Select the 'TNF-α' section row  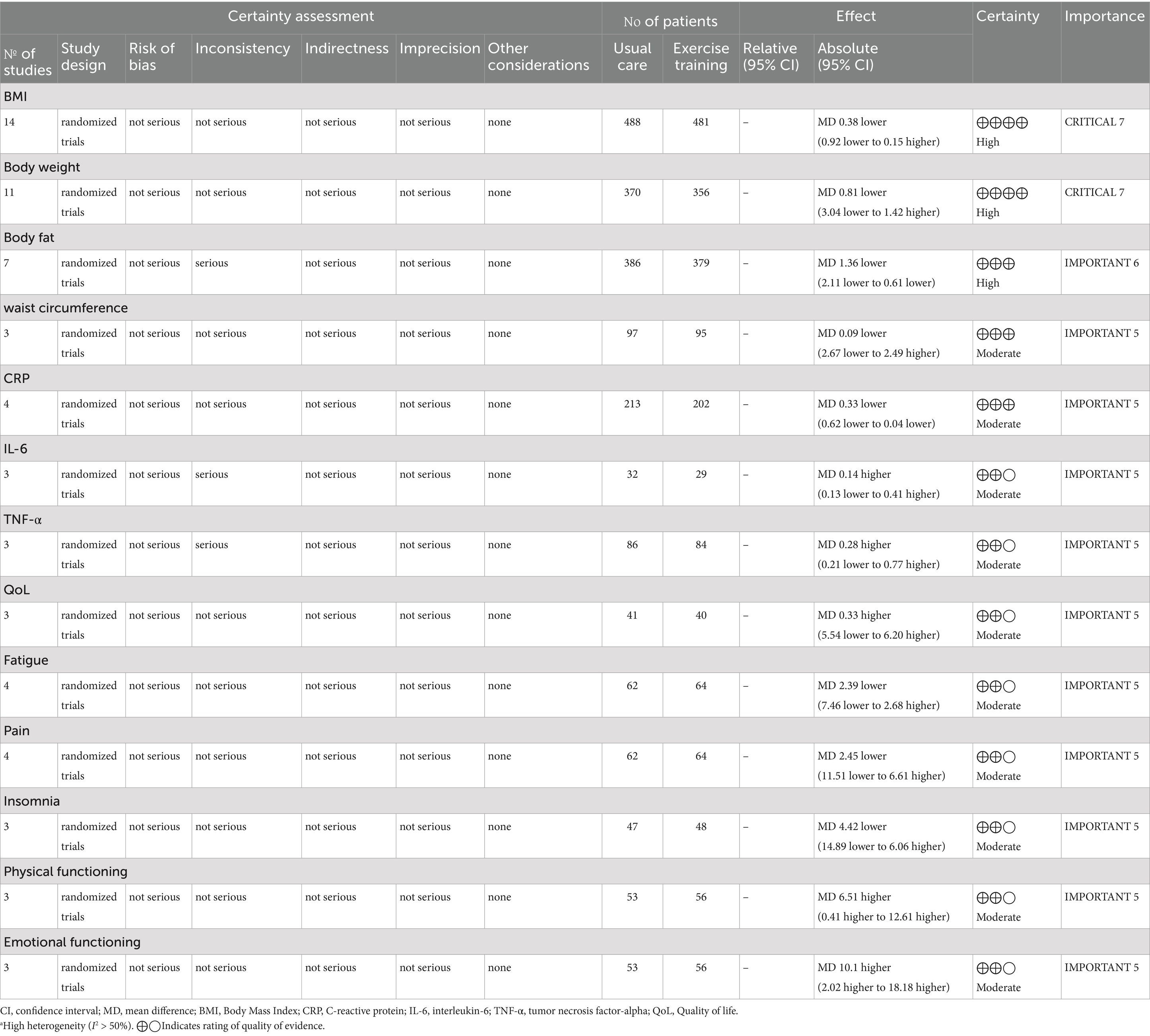[575, 519]
